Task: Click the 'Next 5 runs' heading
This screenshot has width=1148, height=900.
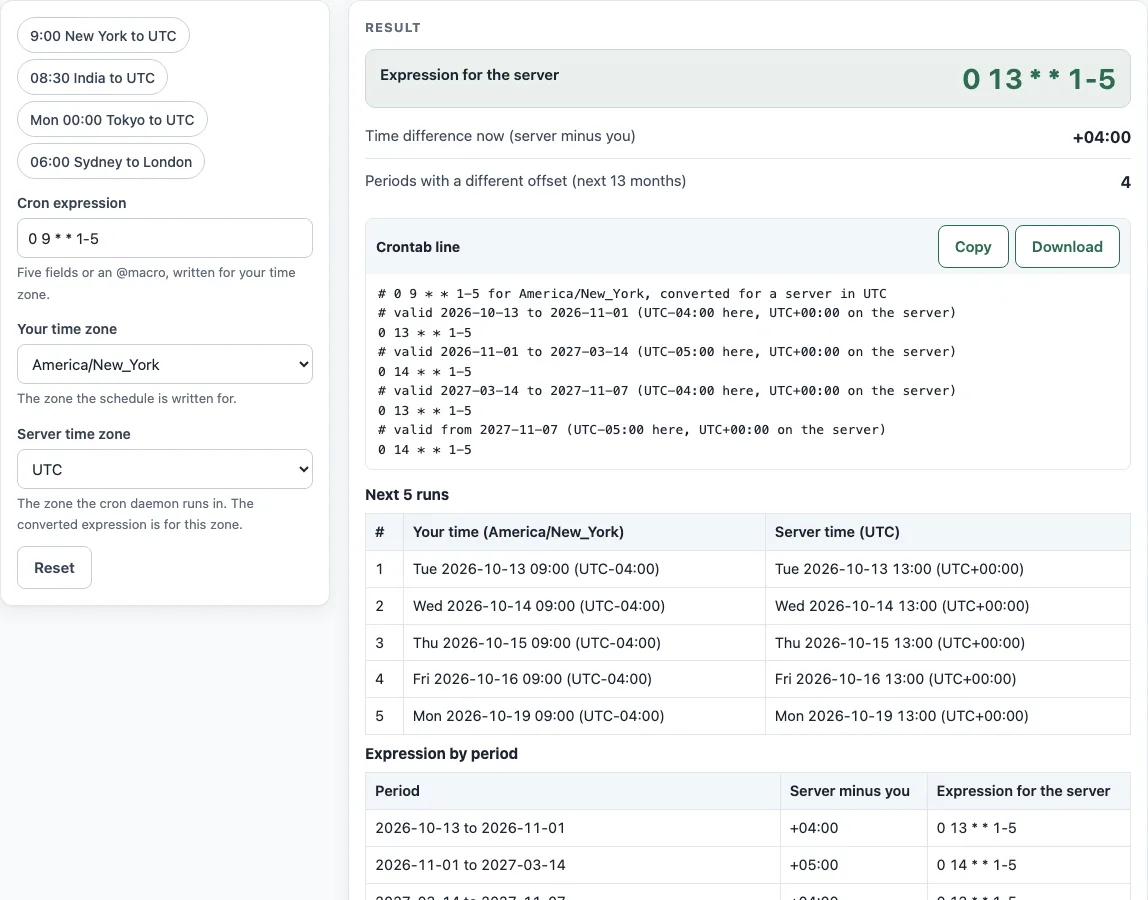Action: coord(407,494)
